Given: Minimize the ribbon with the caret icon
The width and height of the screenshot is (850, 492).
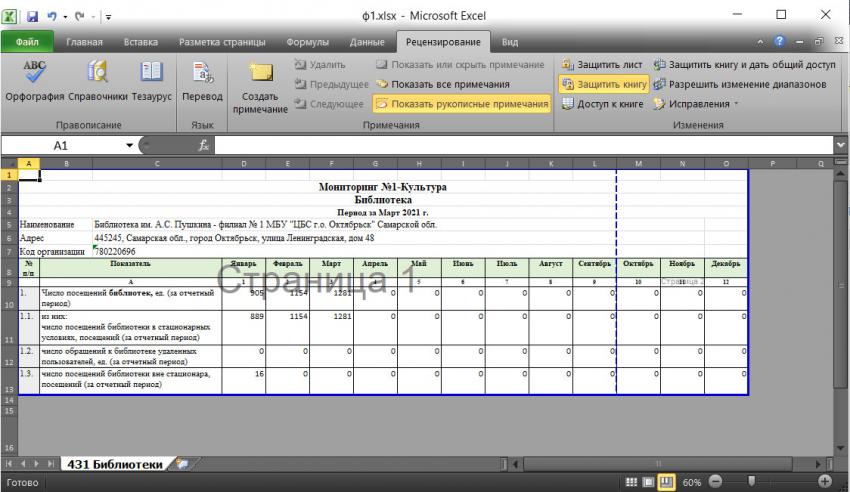Looking at the screenshot, I should 760,42.
